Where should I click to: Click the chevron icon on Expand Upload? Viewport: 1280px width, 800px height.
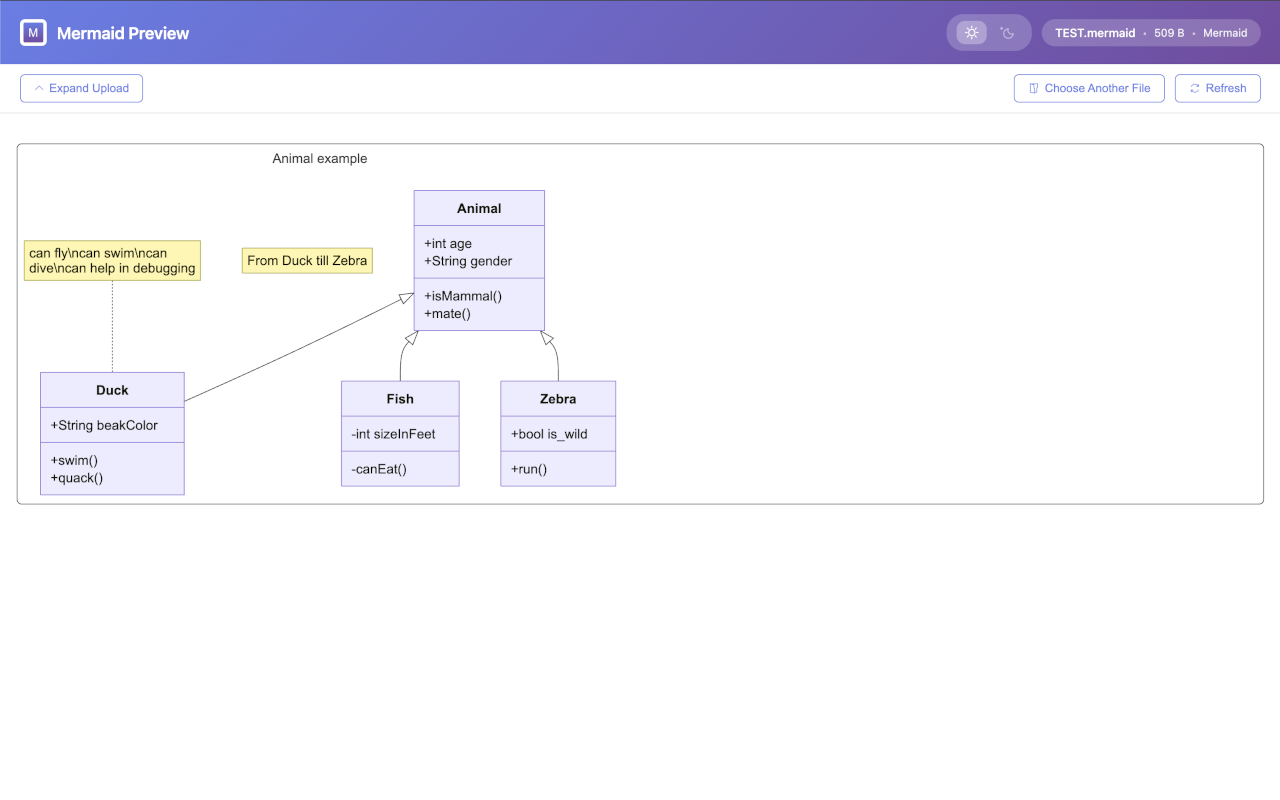click(39, 88)
